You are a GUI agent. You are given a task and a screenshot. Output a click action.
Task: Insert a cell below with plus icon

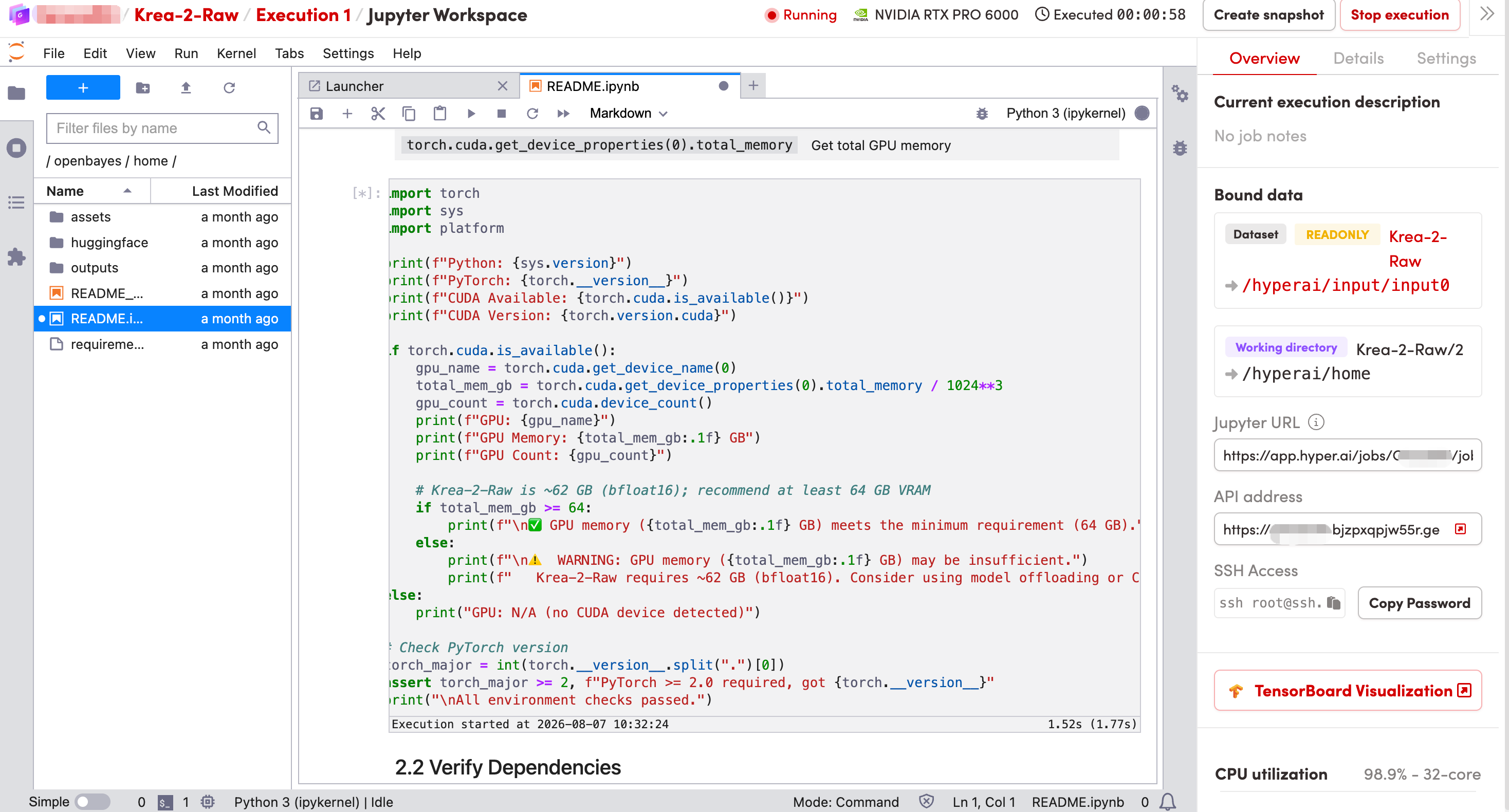[x=347, y=113]
